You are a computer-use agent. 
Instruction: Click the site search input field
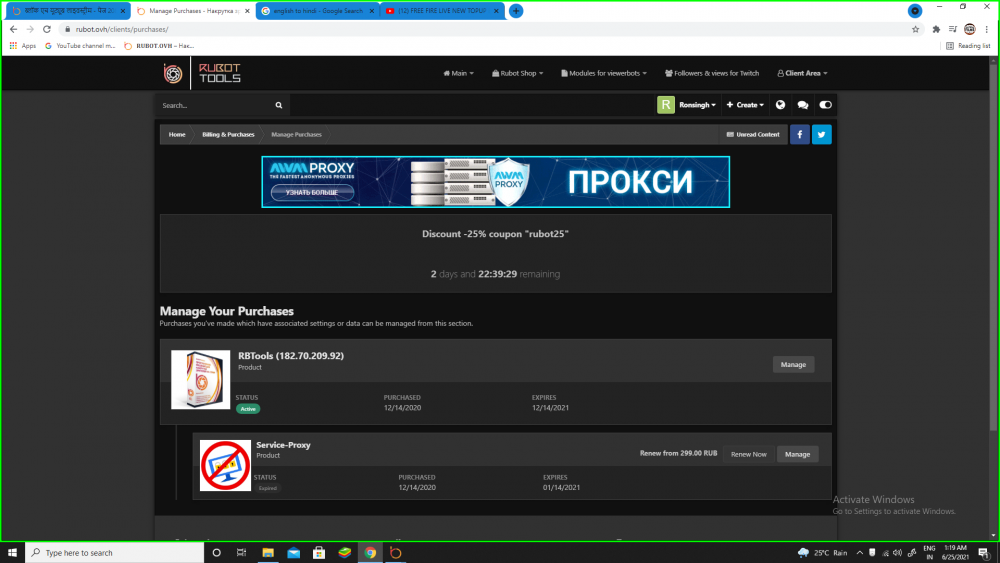215,105
